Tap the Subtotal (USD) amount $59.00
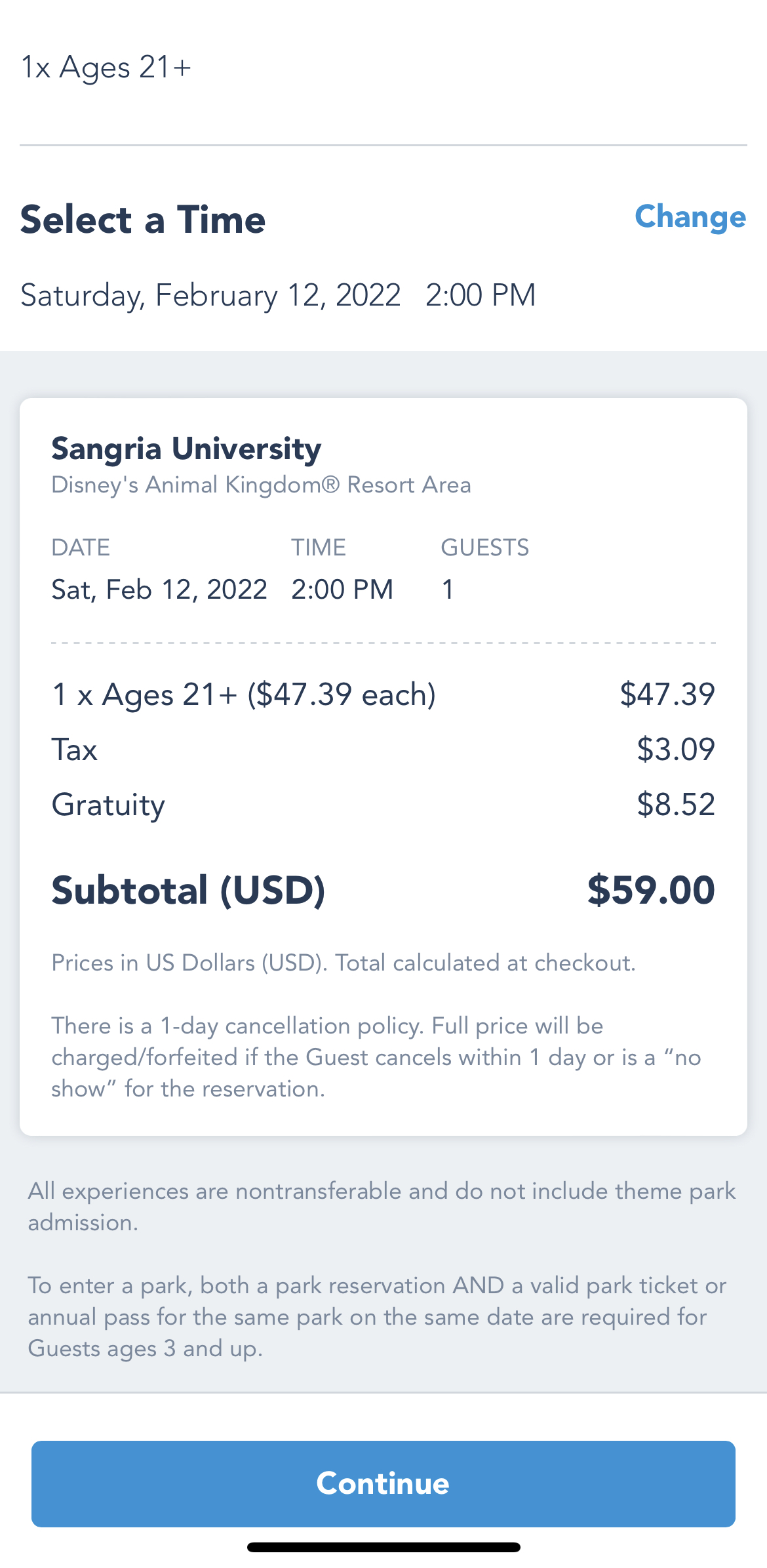This screenshot has height=1568, width=767. (651, 890)
